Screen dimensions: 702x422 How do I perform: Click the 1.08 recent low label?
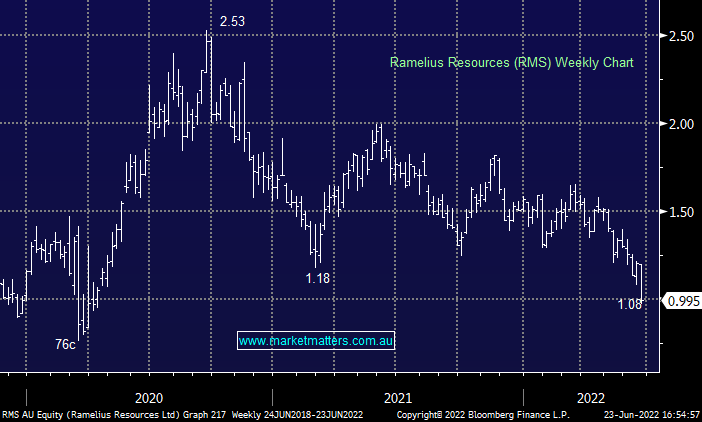[630, 304]
